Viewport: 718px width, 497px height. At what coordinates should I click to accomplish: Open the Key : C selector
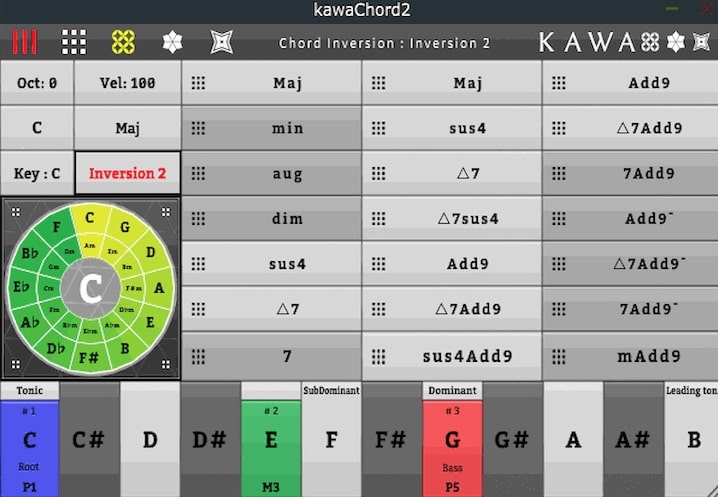tap(37, 173)
